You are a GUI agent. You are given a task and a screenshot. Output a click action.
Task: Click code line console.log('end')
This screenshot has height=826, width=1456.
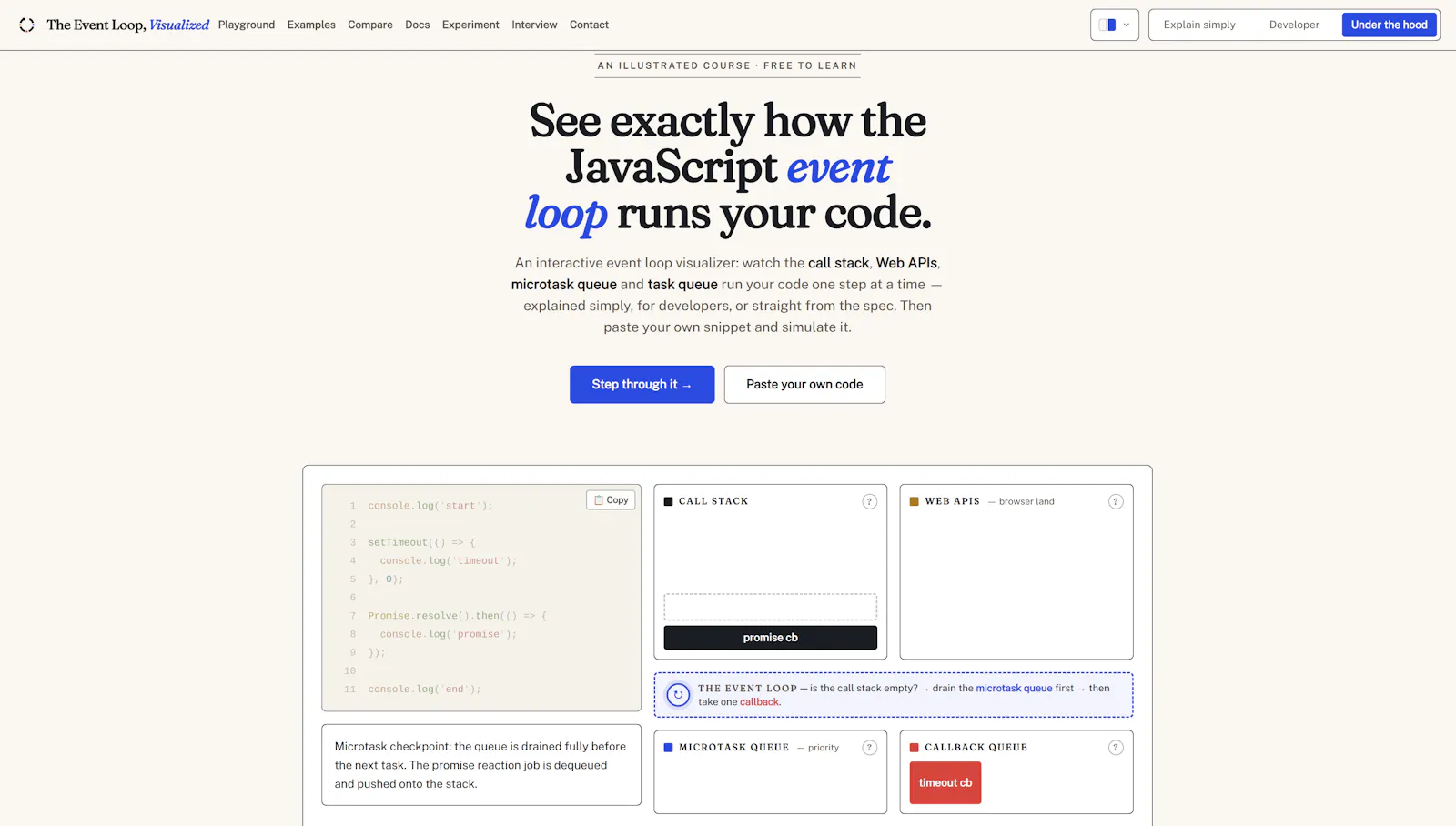coord(424,690)
